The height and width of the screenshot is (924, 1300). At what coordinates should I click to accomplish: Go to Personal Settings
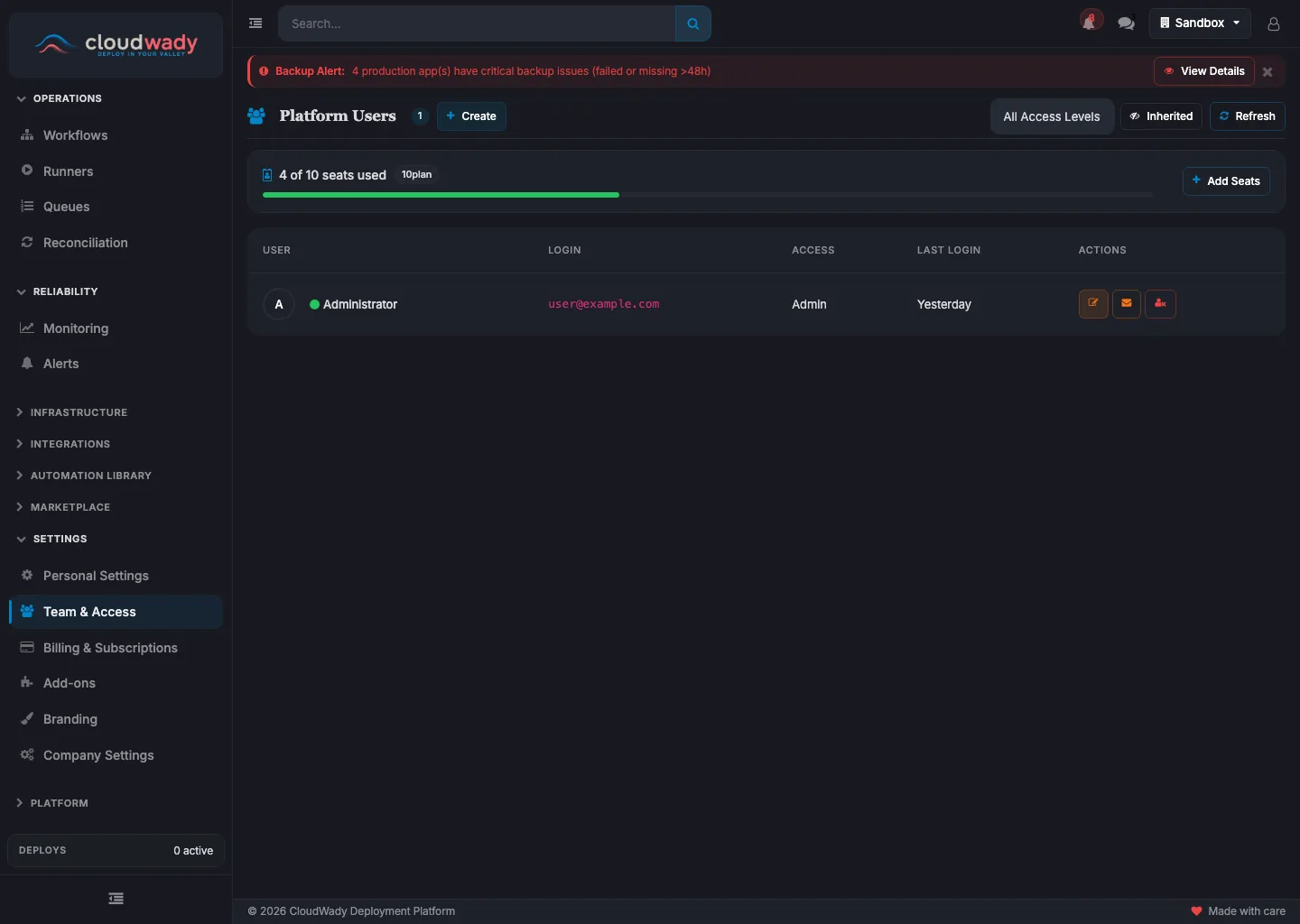[116, 576]
